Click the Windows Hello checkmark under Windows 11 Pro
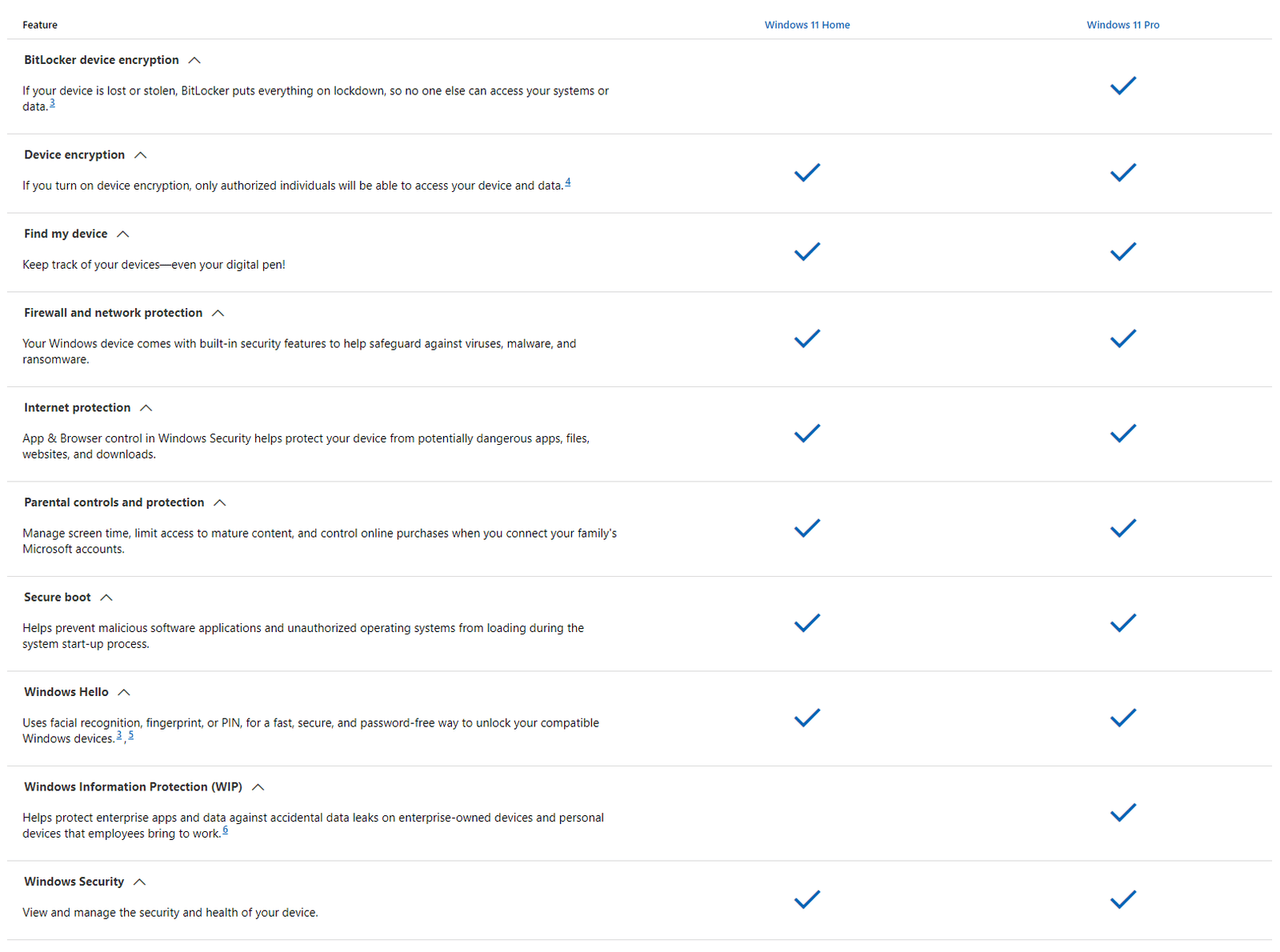 (1123, 717)
